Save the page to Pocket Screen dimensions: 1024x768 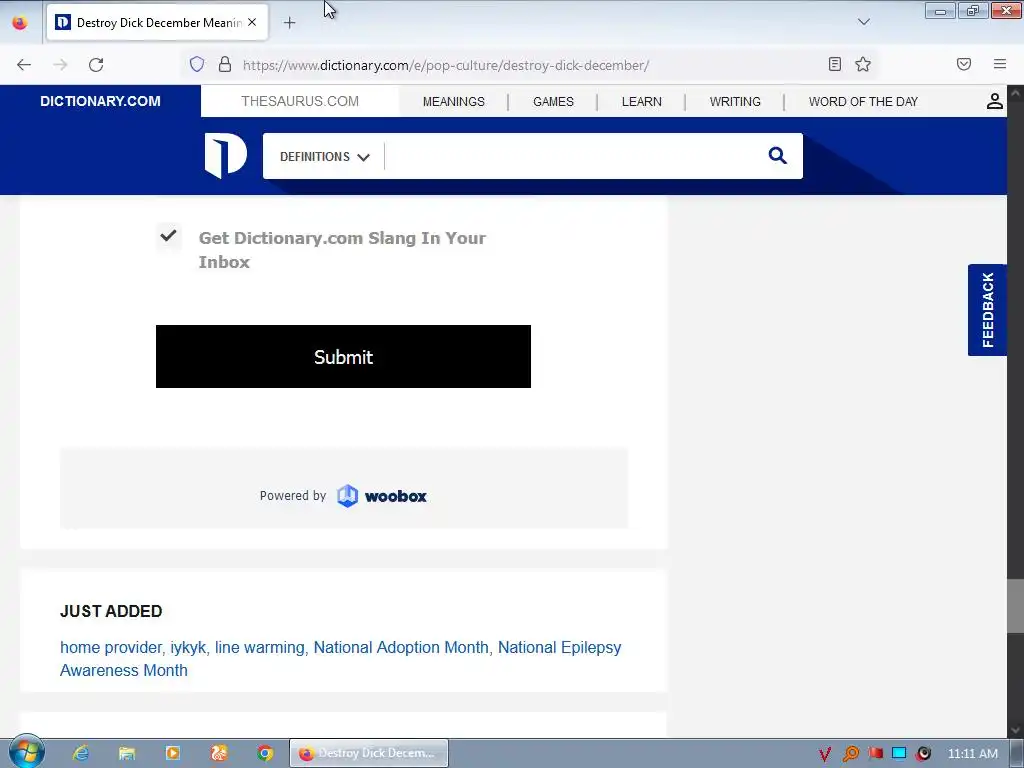(963, 64)
